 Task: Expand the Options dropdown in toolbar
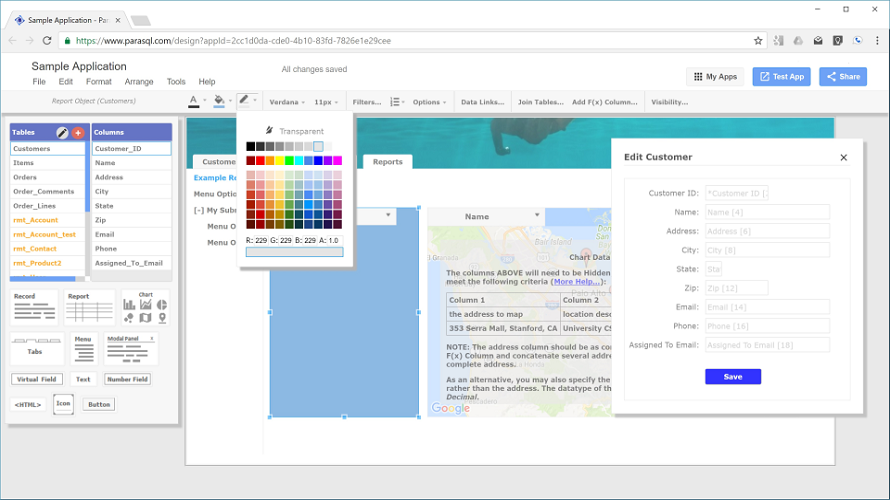tap(430, 102)
